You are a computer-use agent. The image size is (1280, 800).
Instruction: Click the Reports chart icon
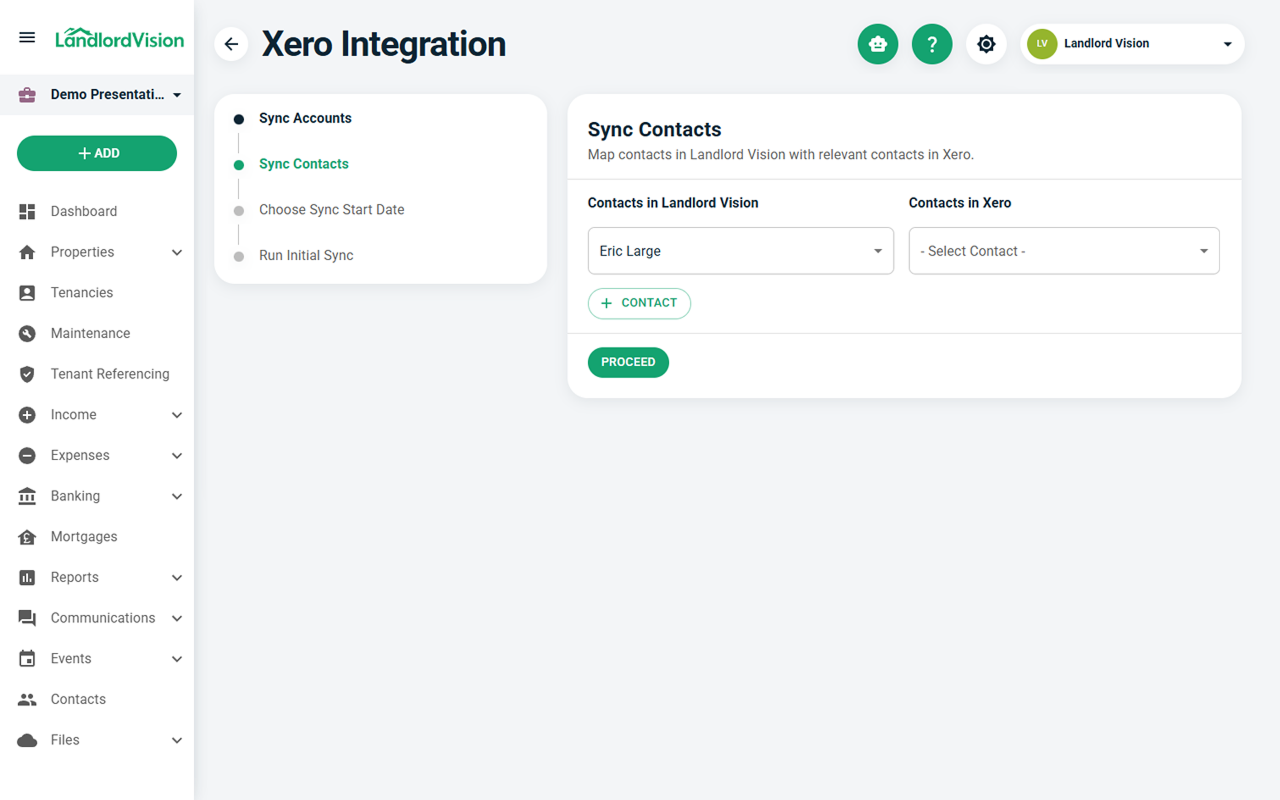(27, 577)
